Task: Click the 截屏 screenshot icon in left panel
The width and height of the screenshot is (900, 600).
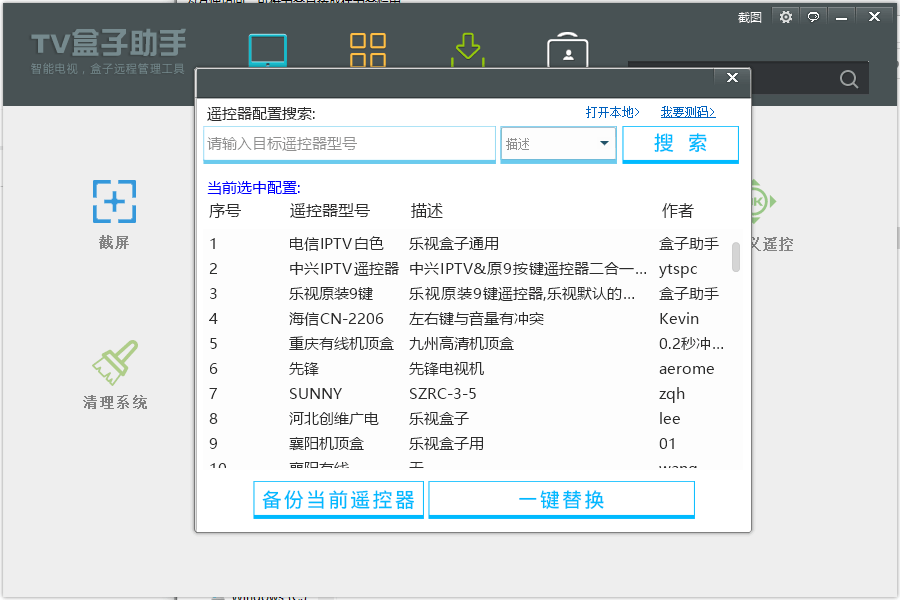Action: pyautogui.click(x=113, y=201)
